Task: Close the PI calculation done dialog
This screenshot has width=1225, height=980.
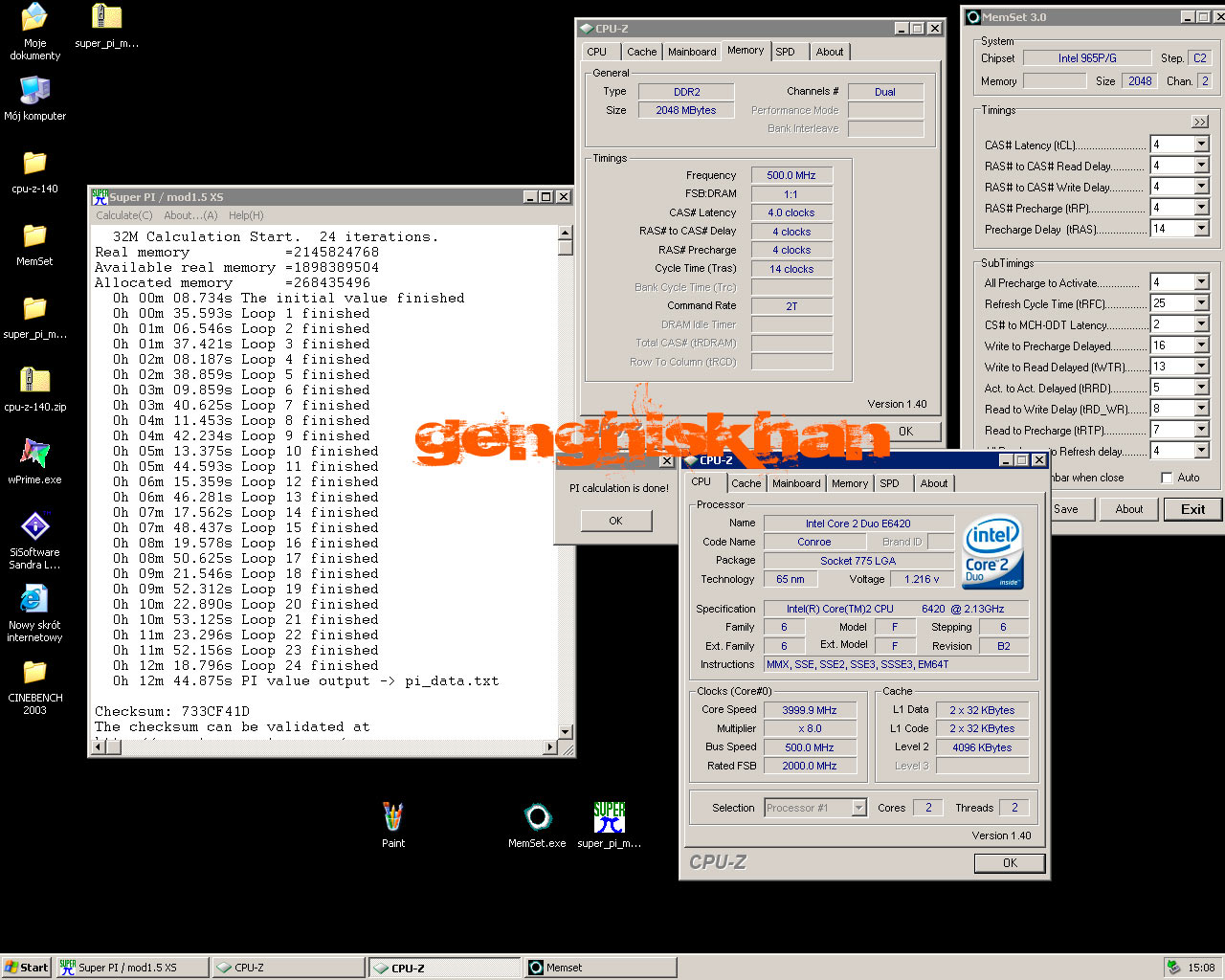Action: pyautogui.click(x=666, y=461)
